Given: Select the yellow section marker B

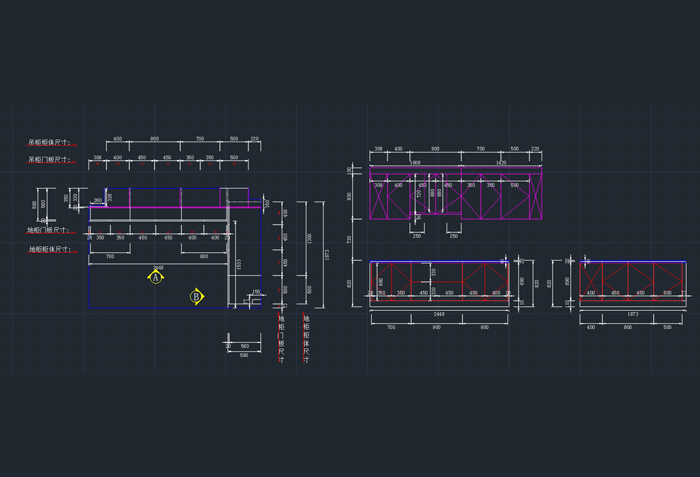Looking at the screenshot, I should [x=197, y=296].
